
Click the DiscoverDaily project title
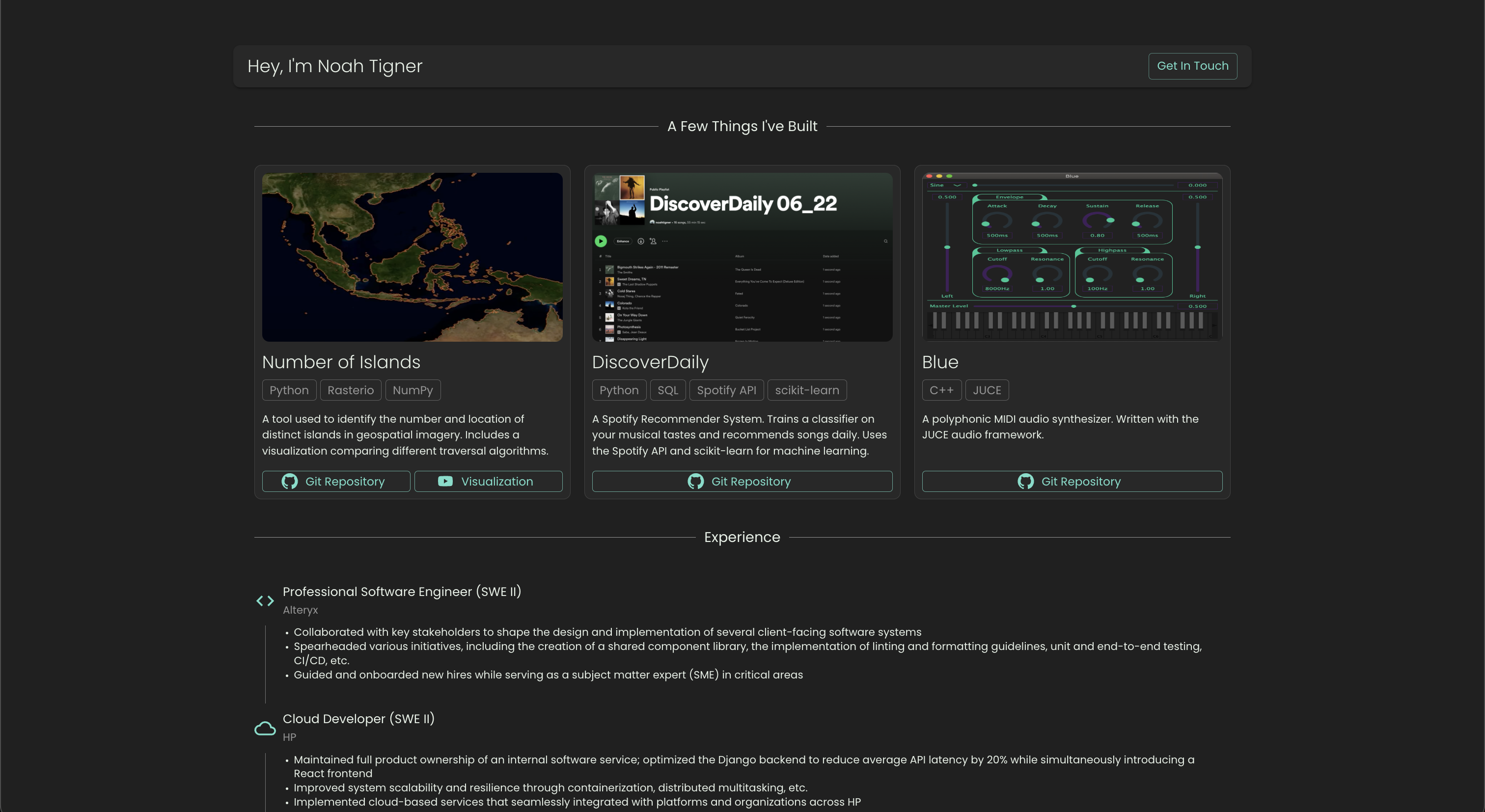coord(650,362)
